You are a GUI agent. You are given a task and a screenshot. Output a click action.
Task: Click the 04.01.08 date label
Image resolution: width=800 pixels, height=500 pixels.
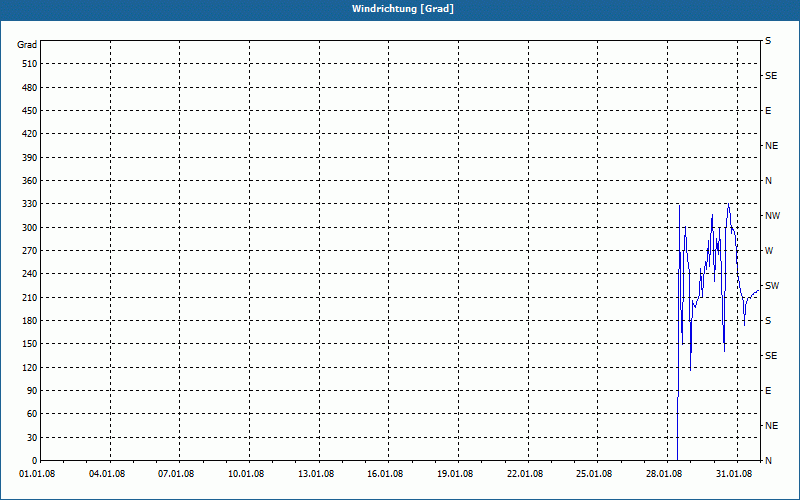point(107,474)
